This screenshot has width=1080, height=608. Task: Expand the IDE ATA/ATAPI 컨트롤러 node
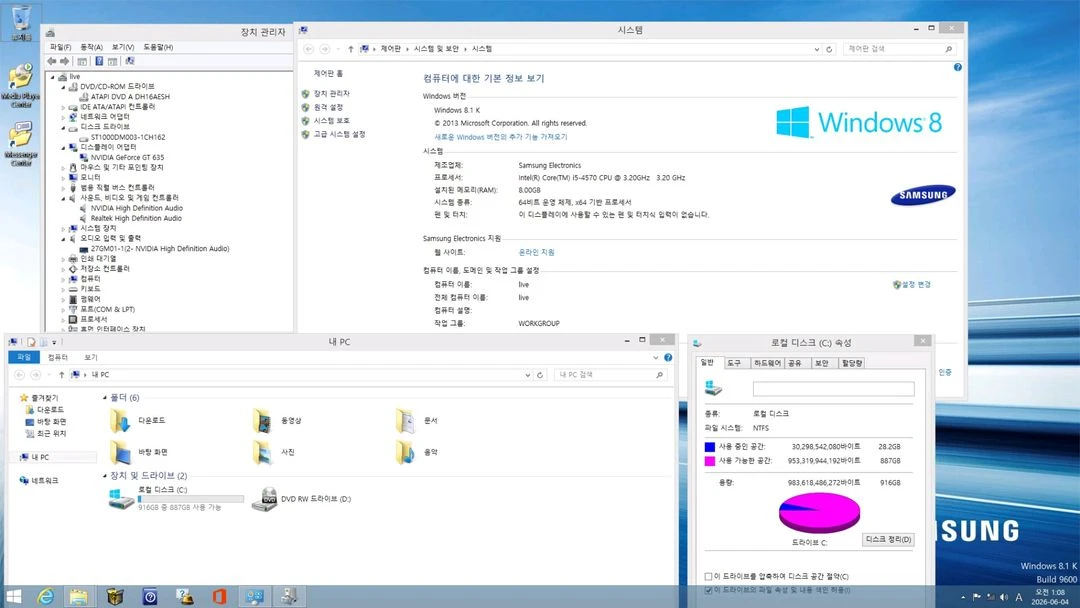63,107
